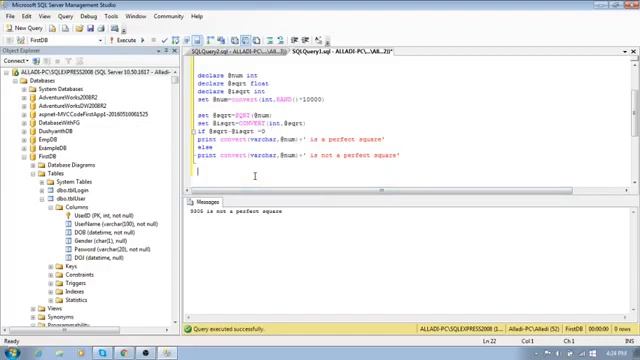Open the File menu
The width and height of the screenshot is (640, 360).
click(10, 16)
